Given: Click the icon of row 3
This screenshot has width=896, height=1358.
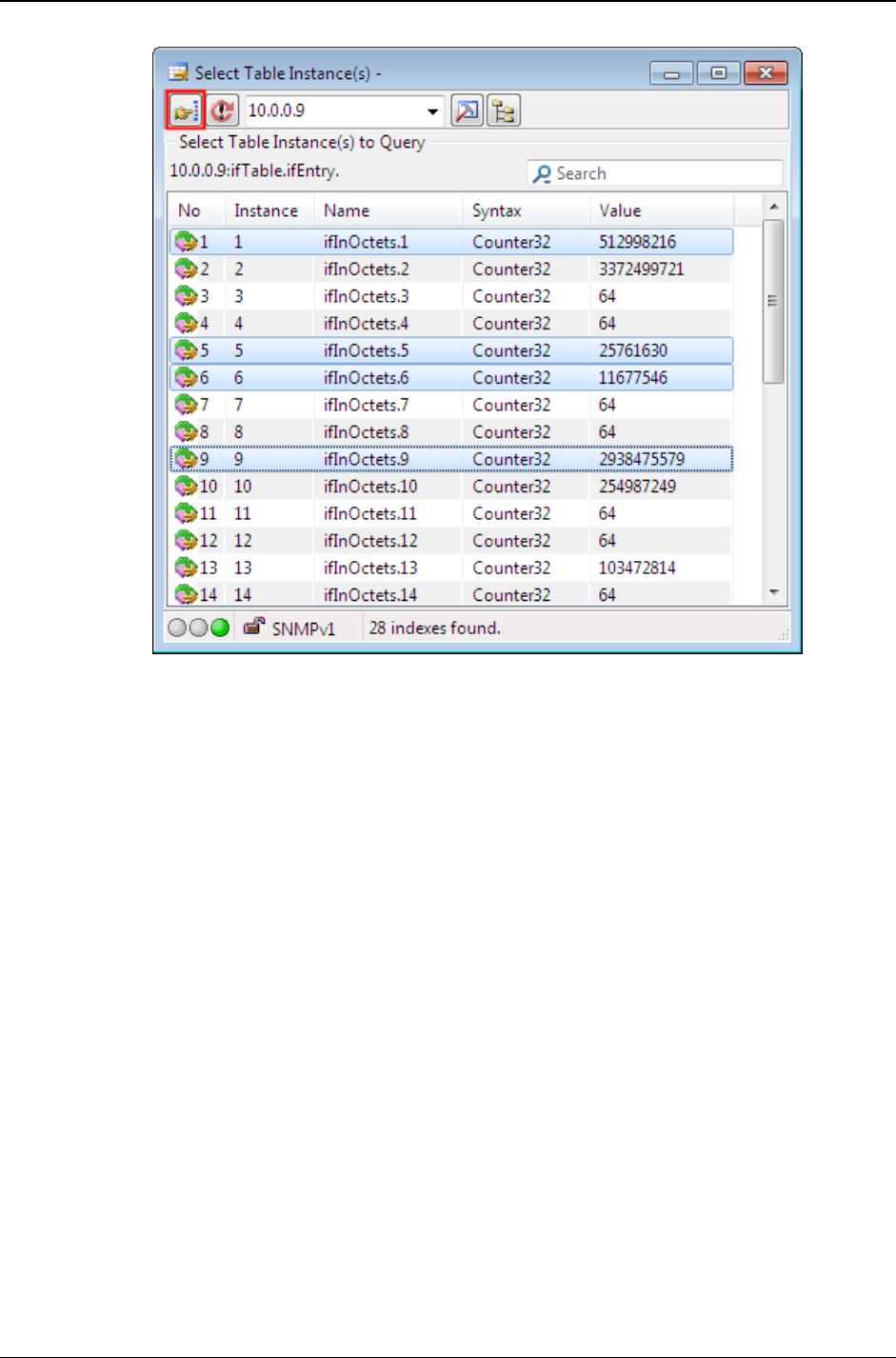Looking at the screenshot, I should (186, 296).
